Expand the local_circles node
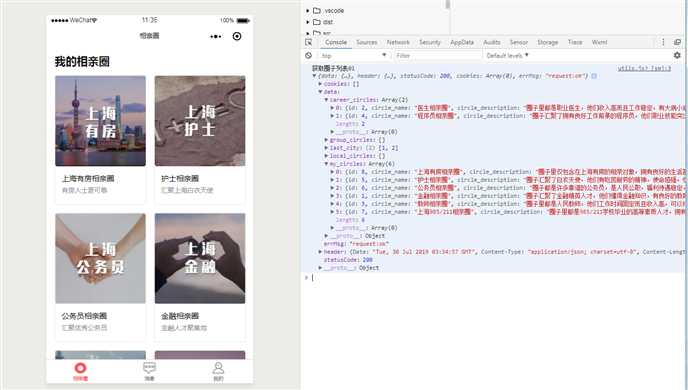The width and height of the screenshot is (688, 390). coord(326,156)
